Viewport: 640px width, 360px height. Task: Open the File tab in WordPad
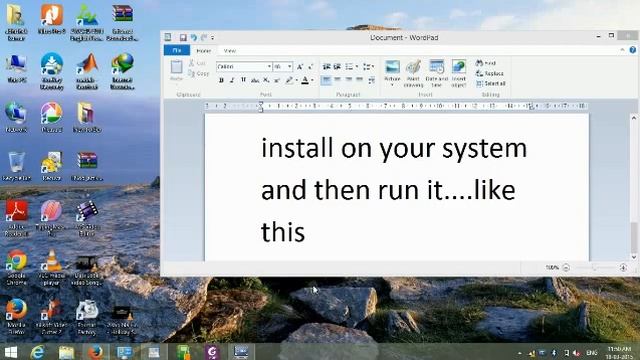coord(177,50)
